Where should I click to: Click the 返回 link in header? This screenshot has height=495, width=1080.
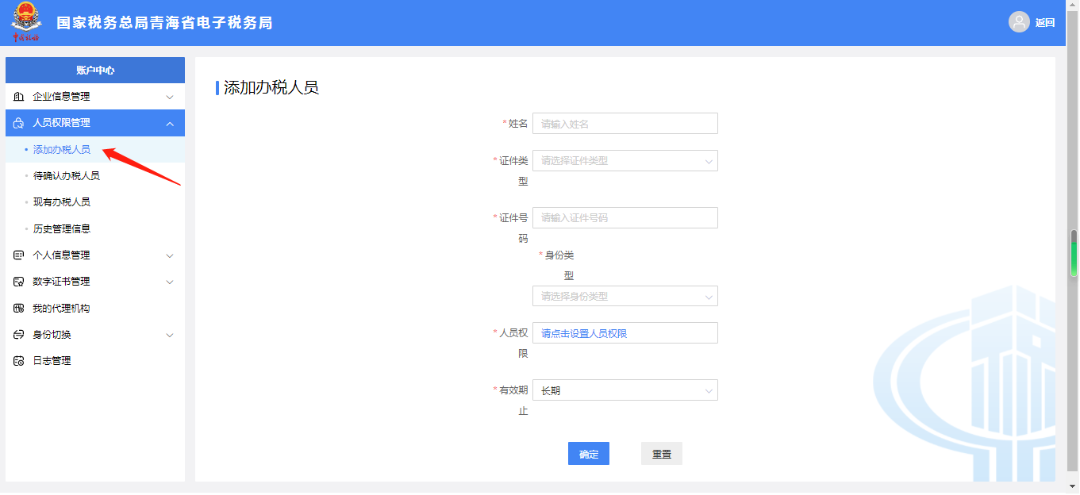click(x=1044, y=23)
